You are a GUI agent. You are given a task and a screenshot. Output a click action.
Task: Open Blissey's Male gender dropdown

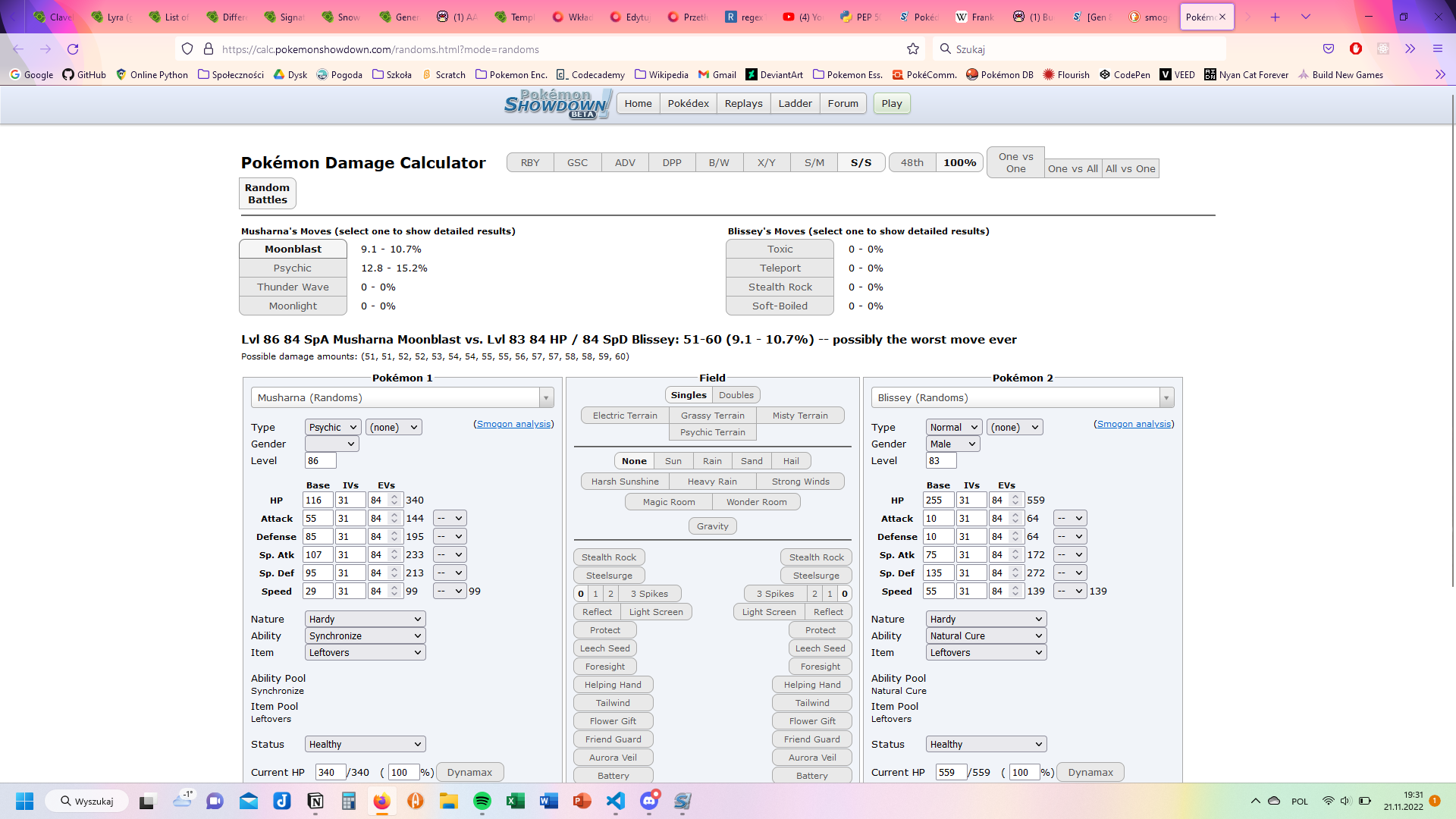point(952,444)
